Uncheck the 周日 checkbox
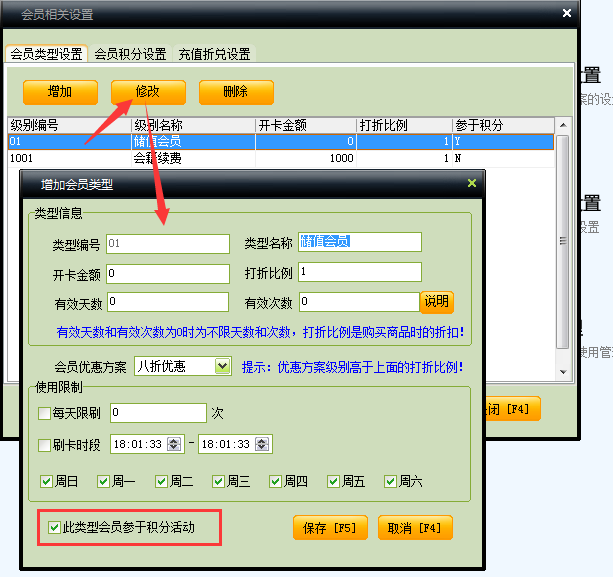Viewport: 613px width, 577px height. coord(47,482)
